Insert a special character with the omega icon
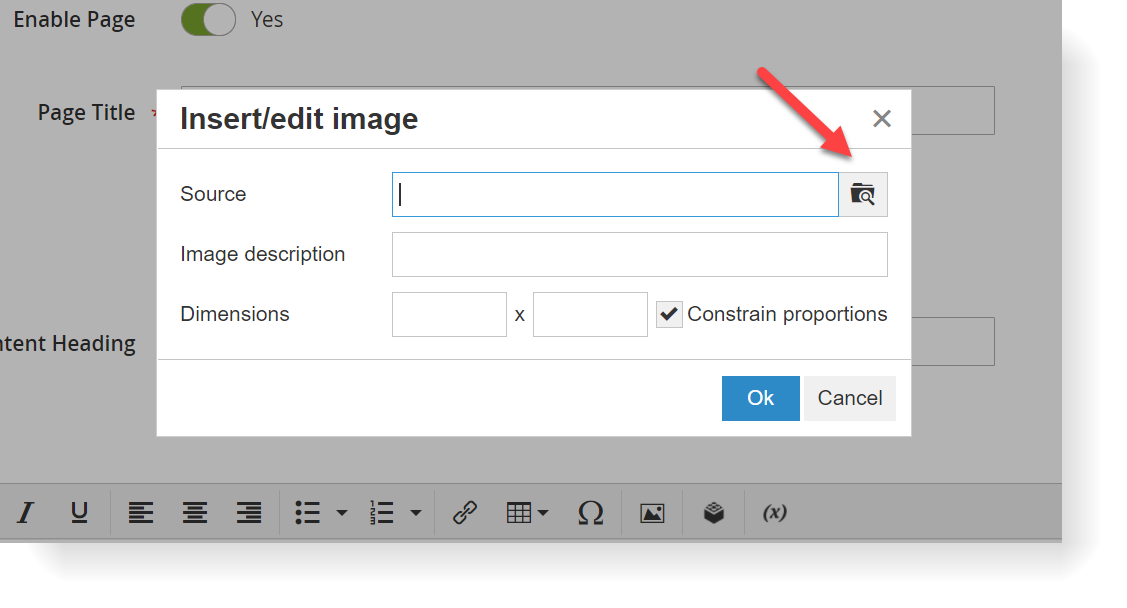 590,512
